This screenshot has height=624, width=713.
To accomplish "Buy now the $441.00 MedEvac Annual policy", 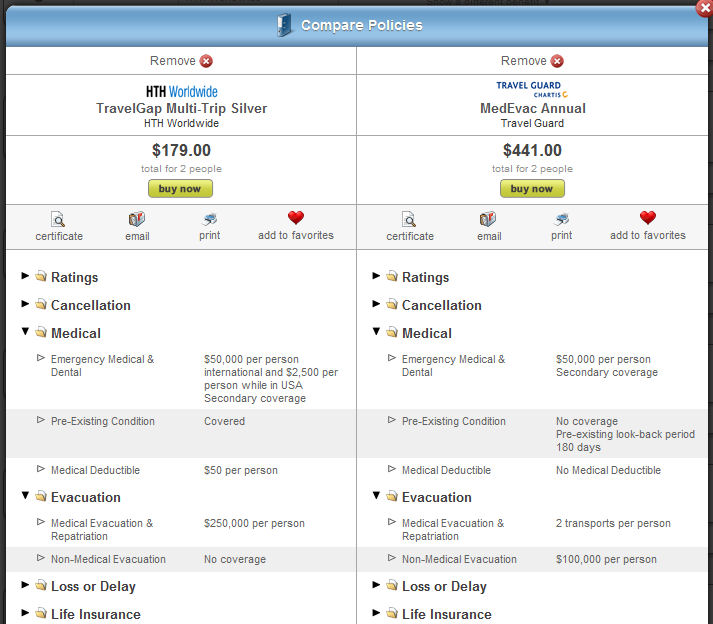I will [x=532, y=188].
